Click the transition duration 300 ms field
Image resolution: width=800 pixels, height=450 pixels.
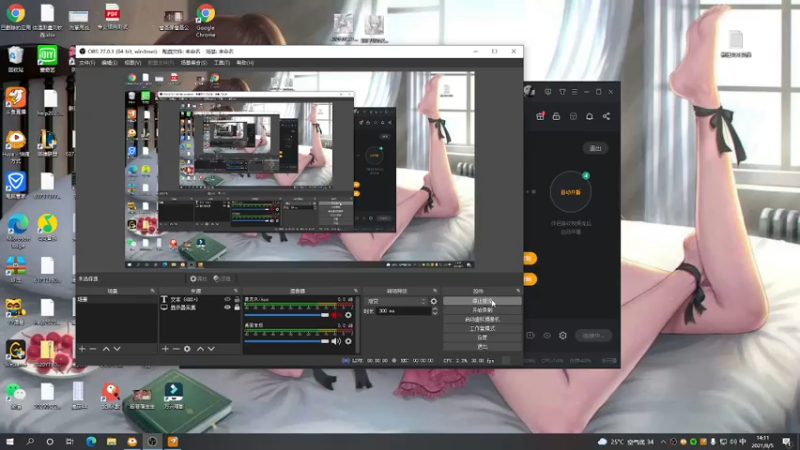coord(404,311)
